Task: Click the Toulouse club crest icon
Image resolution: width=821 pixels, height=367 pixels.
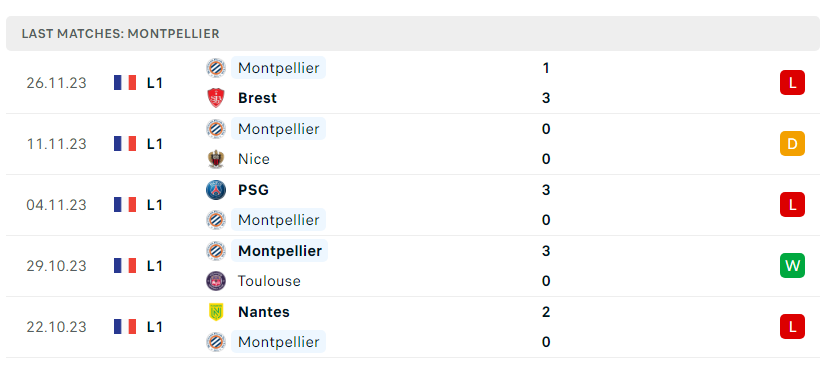Action: [216, 281]
